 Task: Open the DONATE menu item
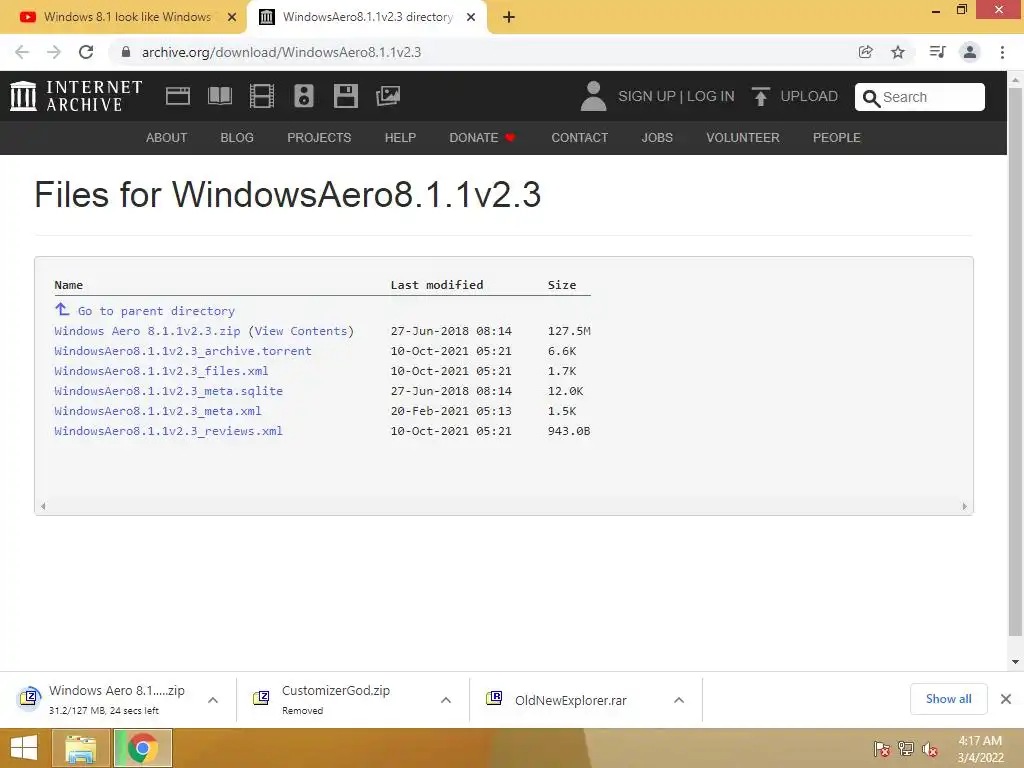pyautogui.click(x=482, y=138)
